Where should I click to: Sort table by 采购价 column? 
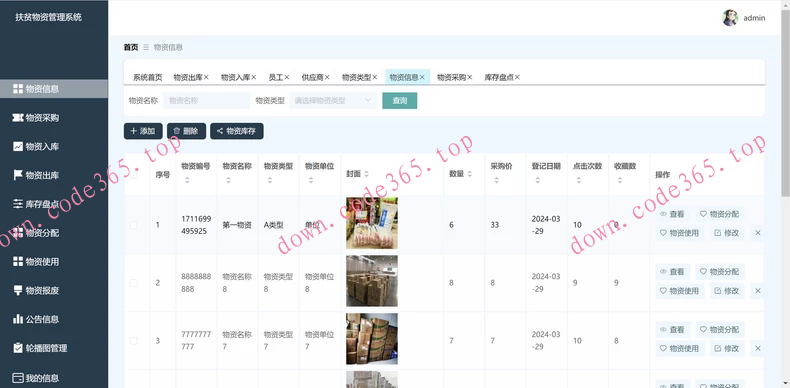point(496,180)
